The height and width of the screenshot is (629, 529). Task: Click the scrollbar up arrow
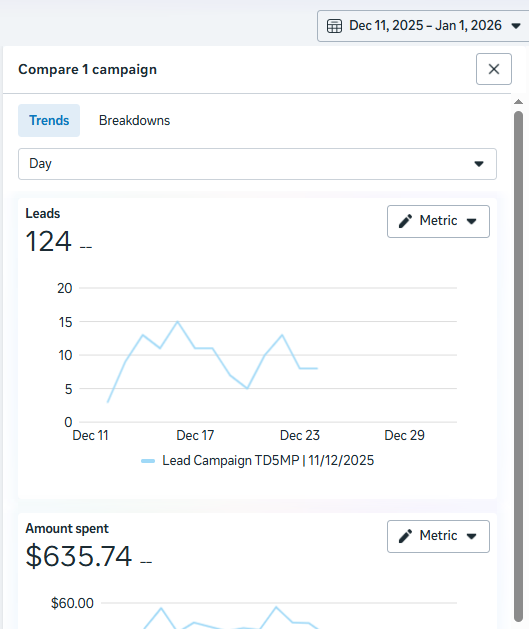518,102
